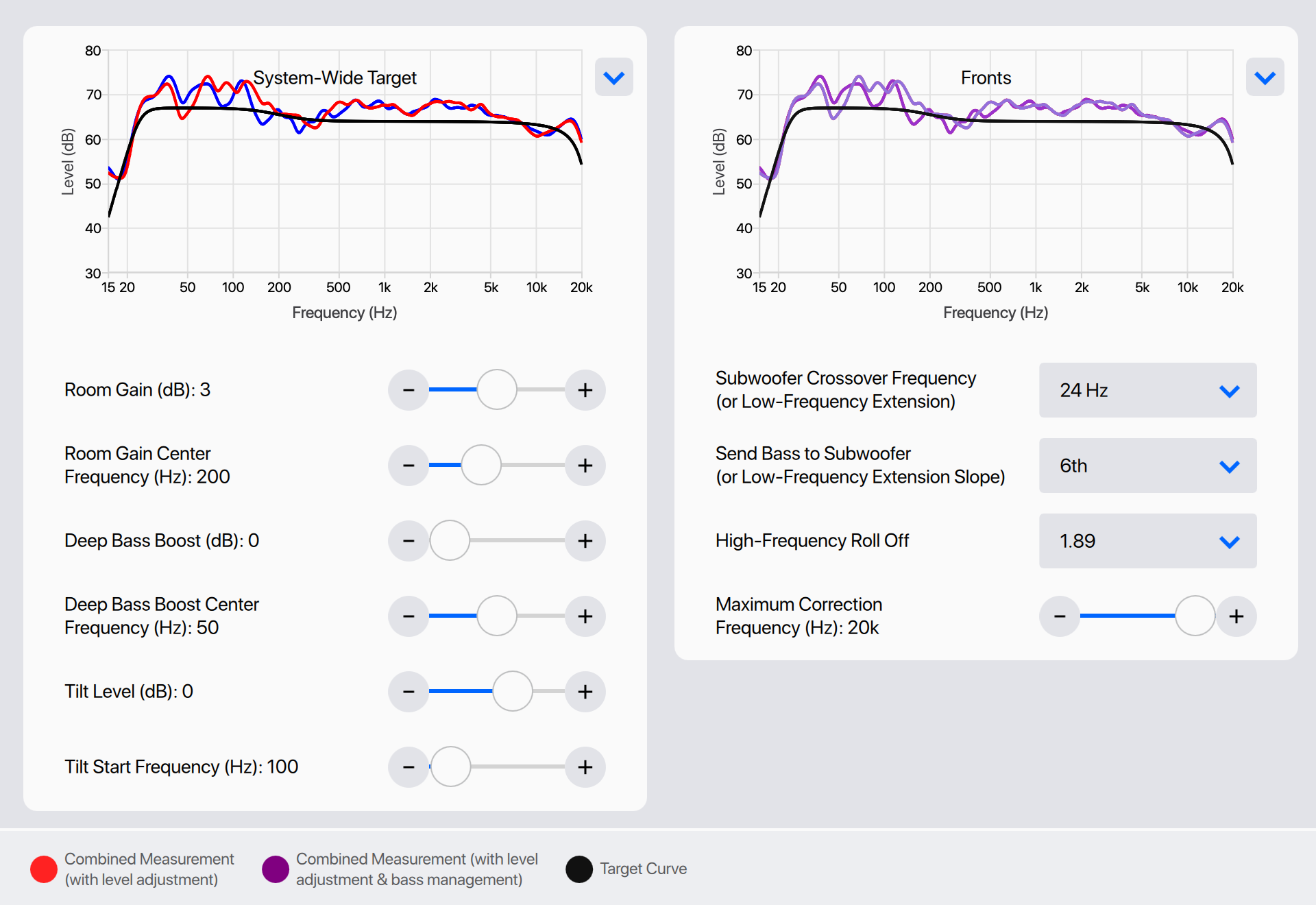Click the System-Wide Target graph
Screen dimensions: 1316x905
(x=345, y=161)
